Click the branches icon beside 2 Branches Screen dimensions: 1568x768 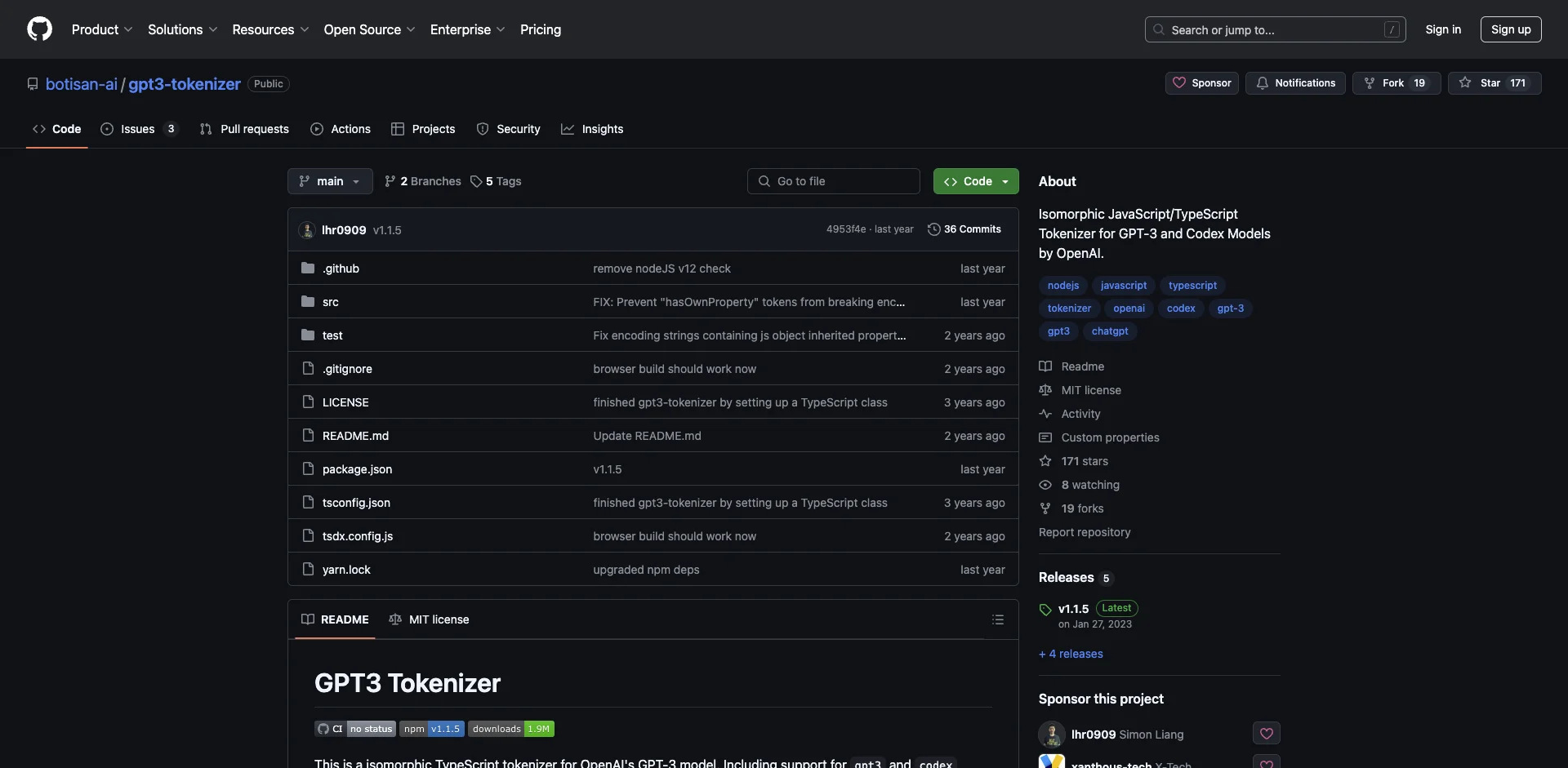[390, 181]
